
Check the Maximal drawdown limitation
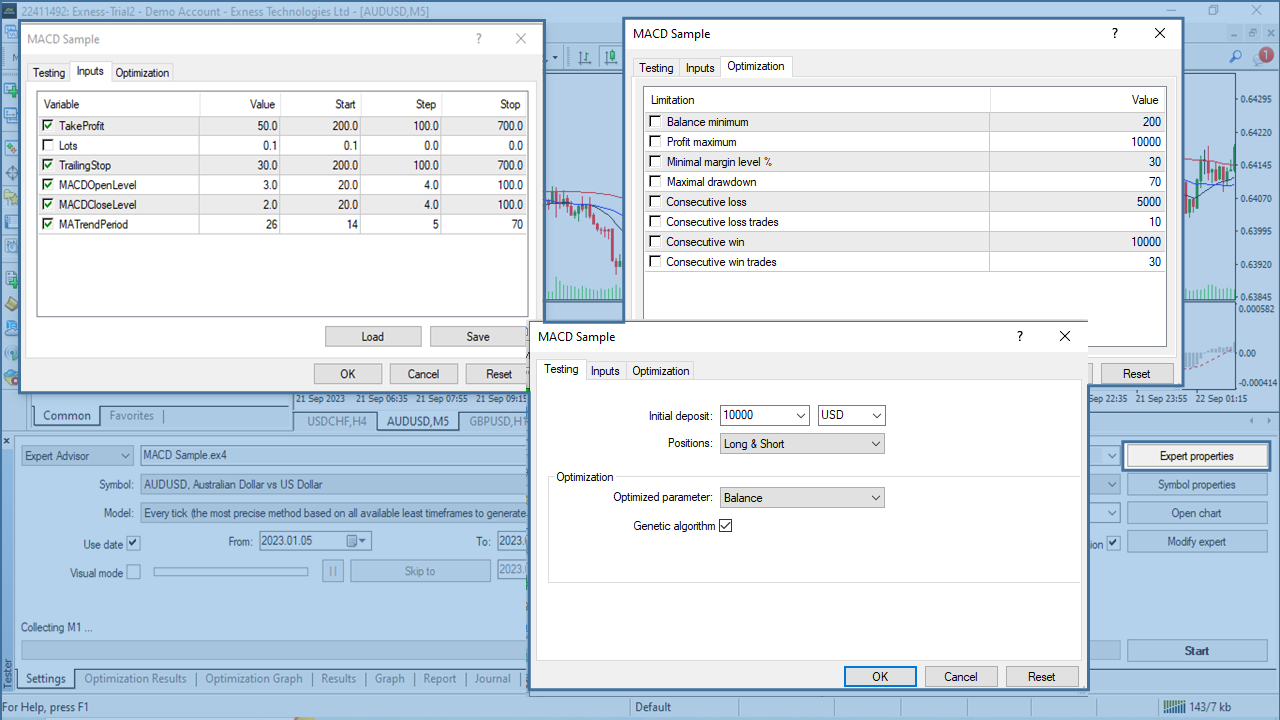pyautogui.click(x=655, y=182)
